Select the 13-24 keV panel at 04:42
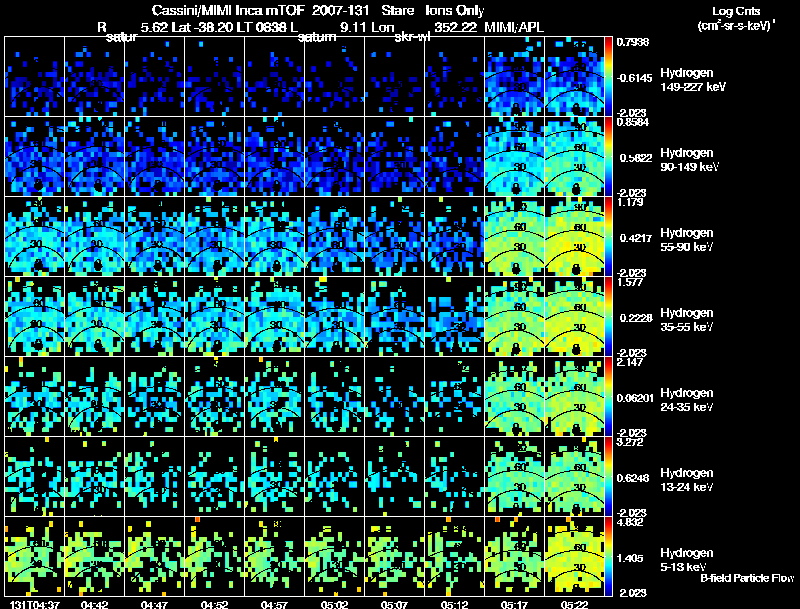 (94, 476)
